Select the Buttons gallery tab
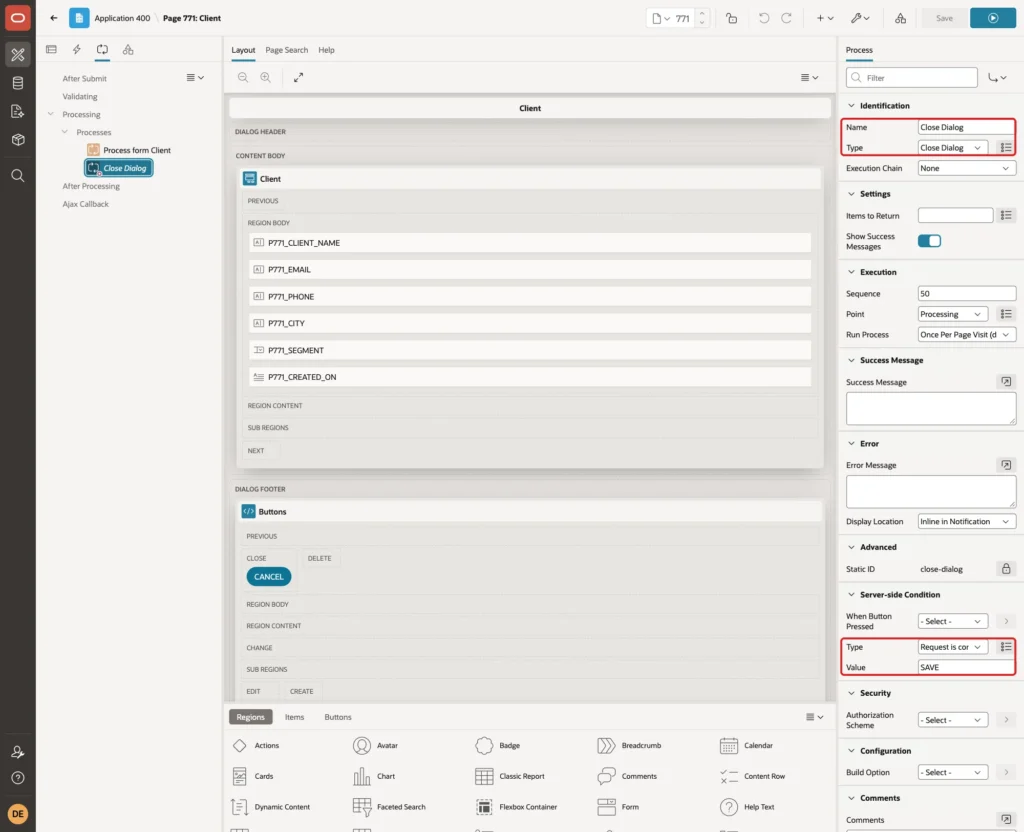 pos(338,717)
